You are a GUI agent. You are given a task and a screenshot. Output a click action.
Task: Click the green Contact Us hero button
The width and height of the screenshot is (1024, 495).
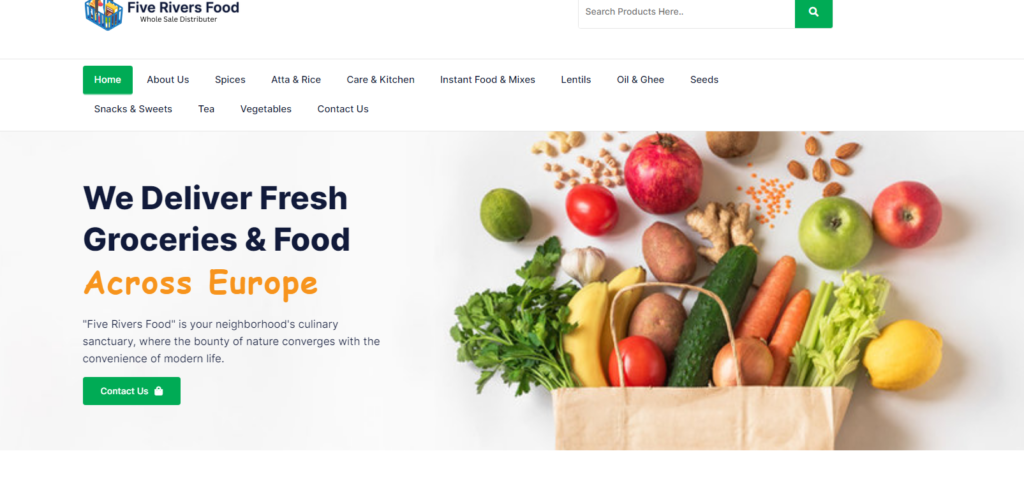[x=131, y=391]
